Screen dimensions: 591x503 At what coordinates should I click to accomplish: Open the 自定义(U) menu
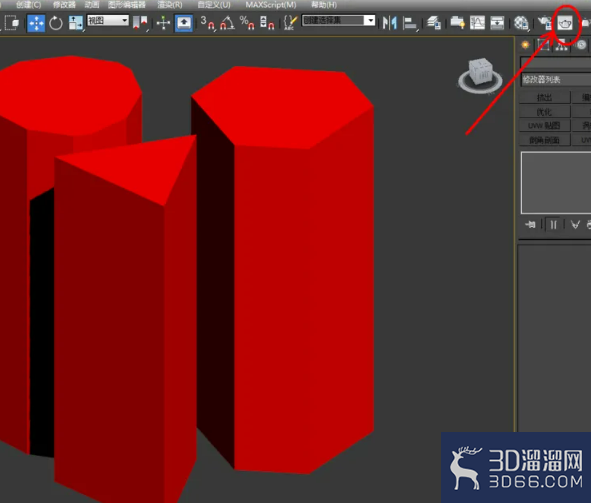coord(214,5)
